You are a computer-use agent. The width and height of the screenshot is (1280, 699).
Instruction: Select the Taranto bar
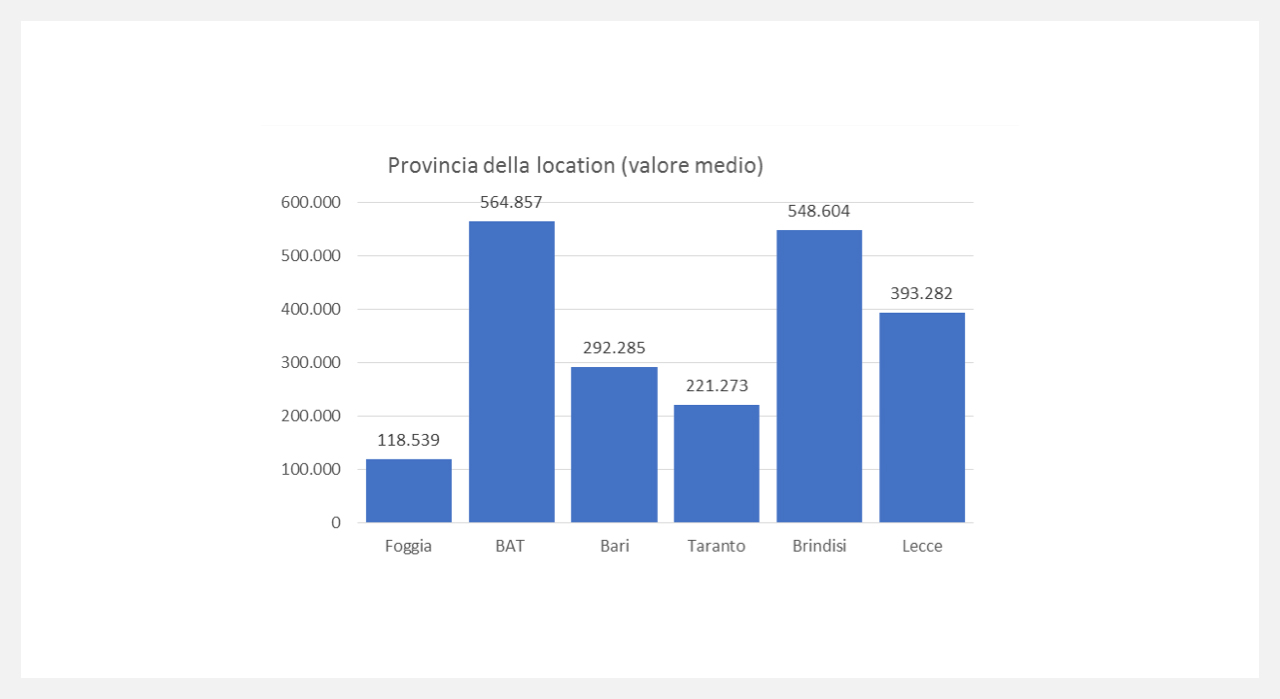pos(717,463)
